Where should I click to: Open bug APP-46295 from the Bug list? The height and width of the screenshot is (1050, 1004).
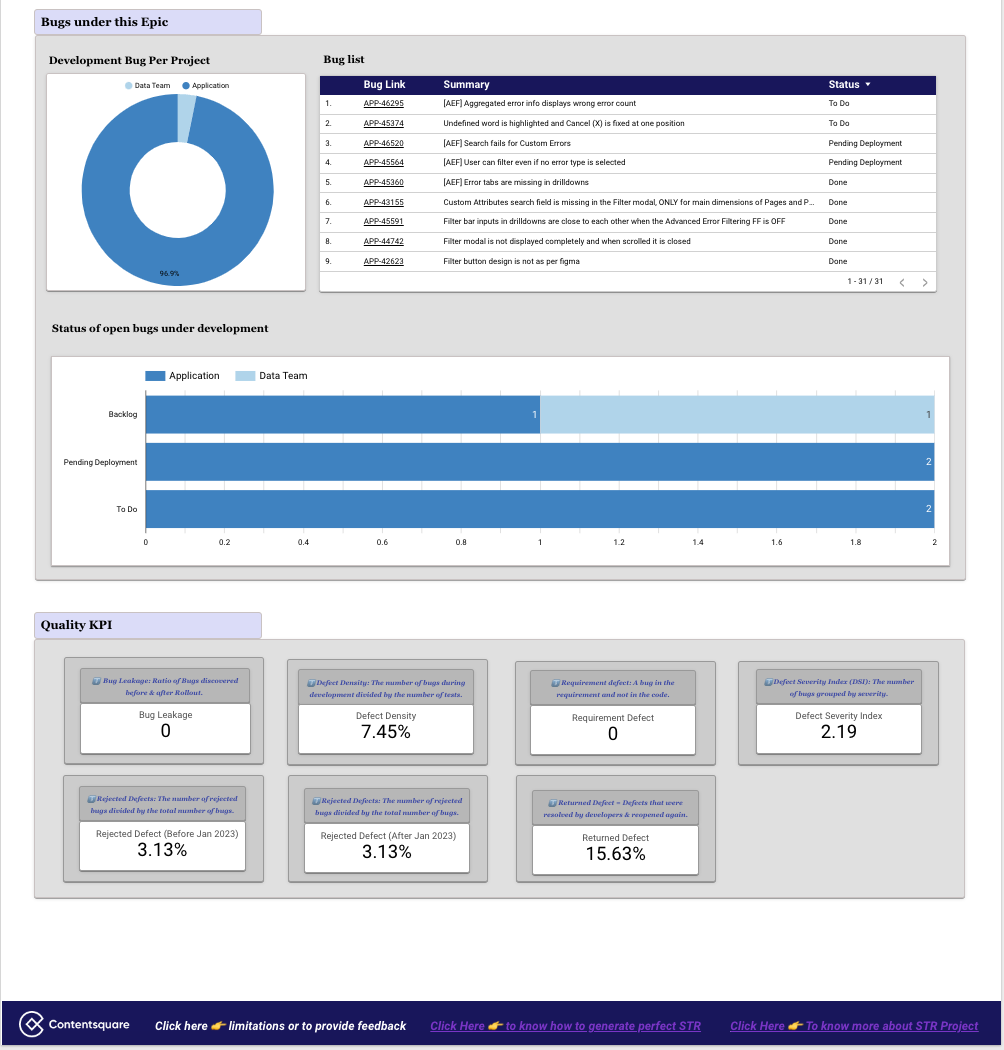[384, 103]
